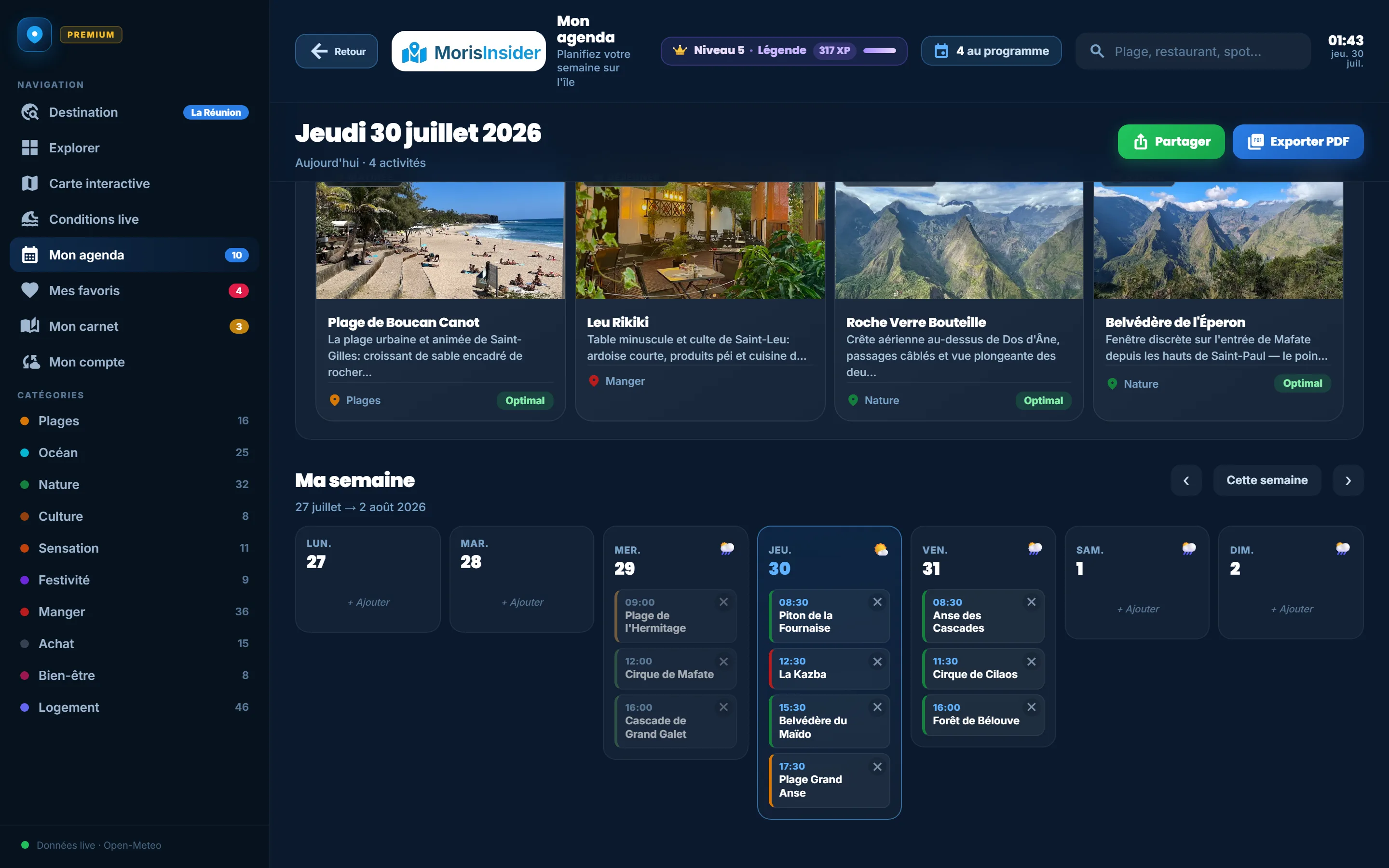This screenshot has height=868, width=1389.
Task: Click the Mes favoris heart icon
Action: pos(30,290)
